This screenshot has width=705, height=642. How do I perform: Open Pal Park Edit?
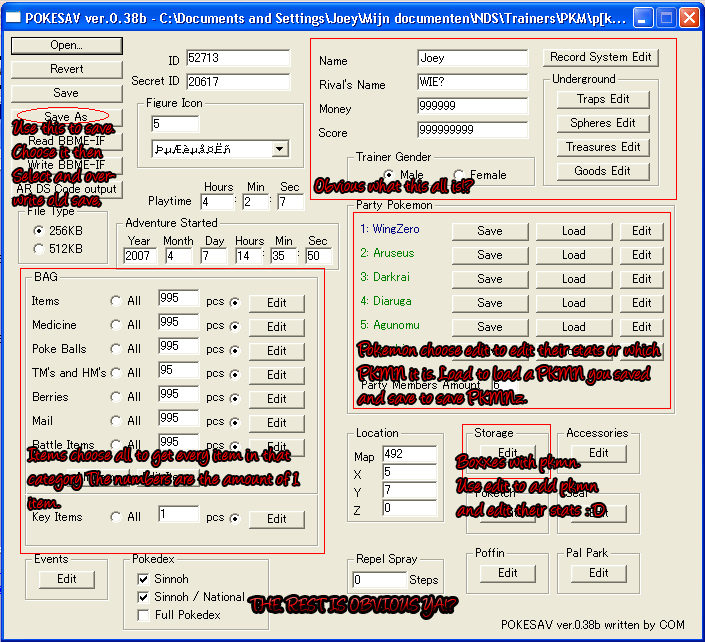[x=598, y=573]
